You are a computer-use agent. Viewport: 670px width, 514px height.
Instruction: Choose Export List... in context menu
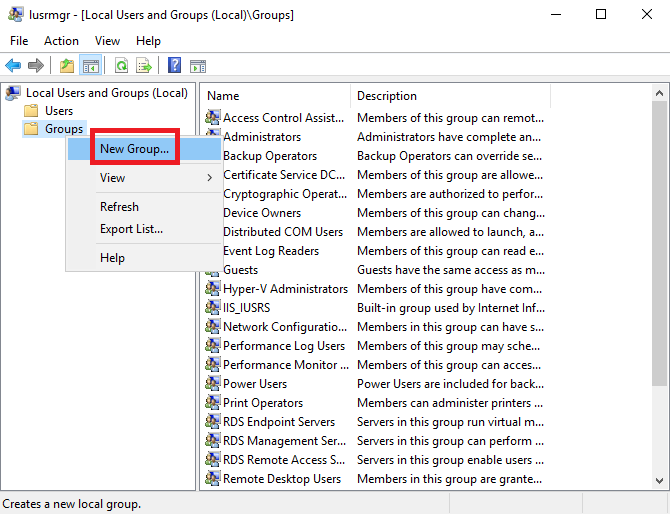coord(131,229)
